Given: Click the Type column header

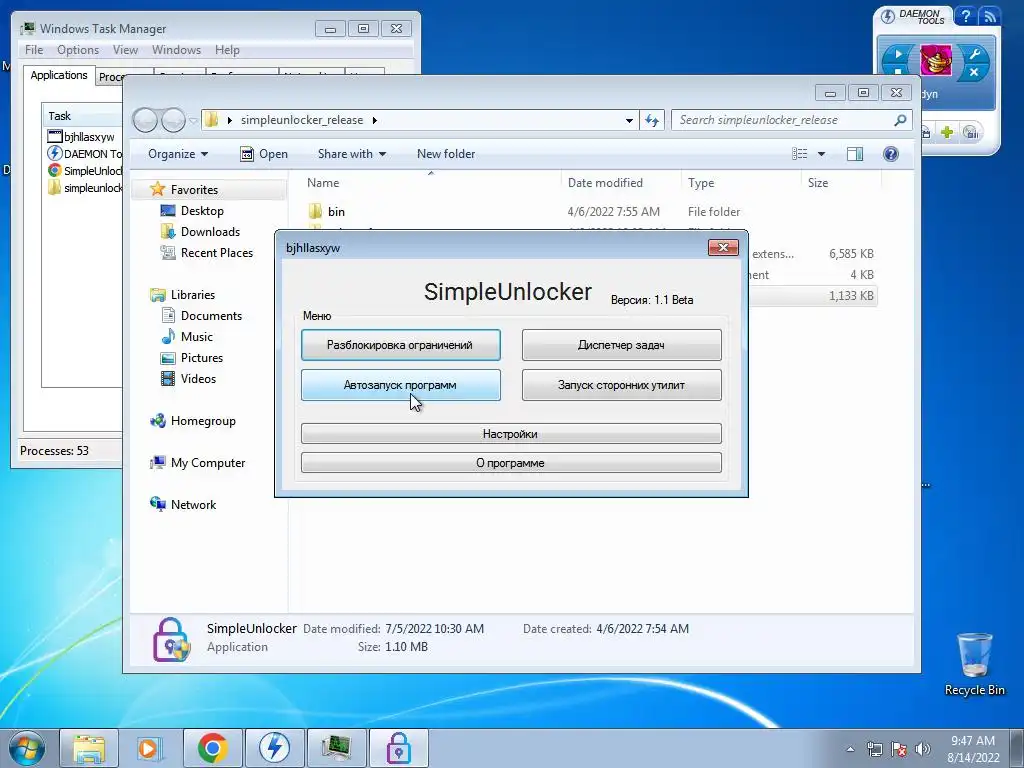Looking at the screenshot, I should tap(741, 183).
